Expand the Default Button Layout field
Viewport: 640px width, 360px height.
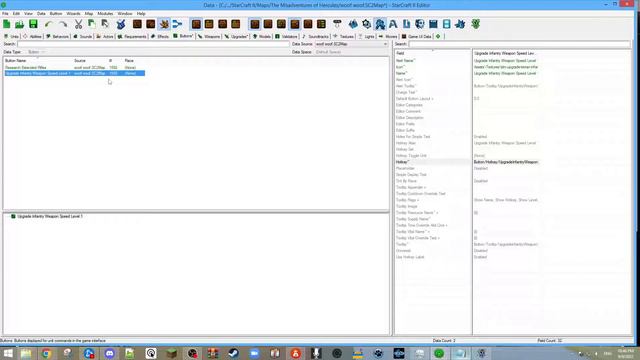[x=414, y=99]
